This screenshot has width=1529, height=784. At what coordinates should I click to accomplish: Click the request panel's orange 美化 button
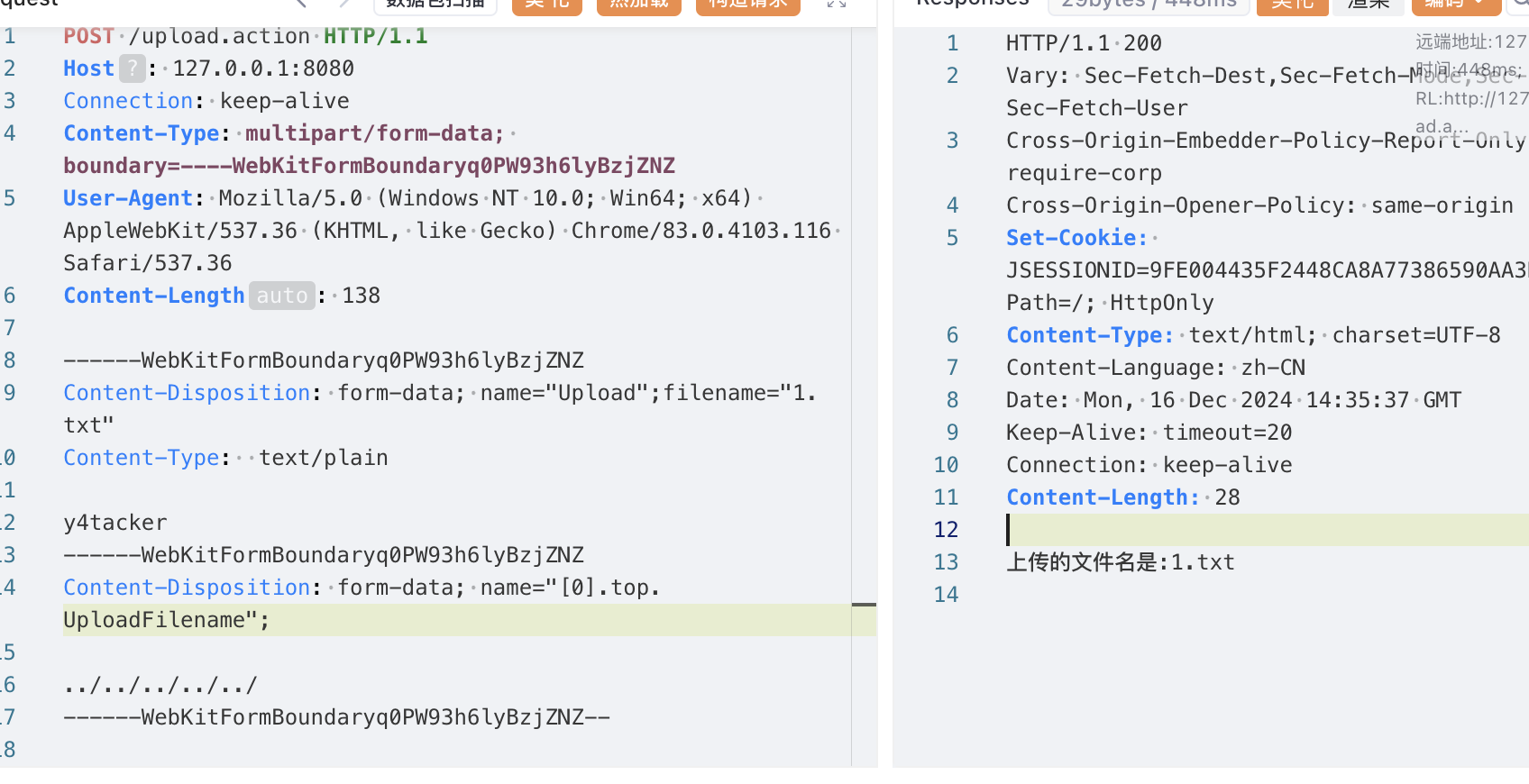[547, 5]
